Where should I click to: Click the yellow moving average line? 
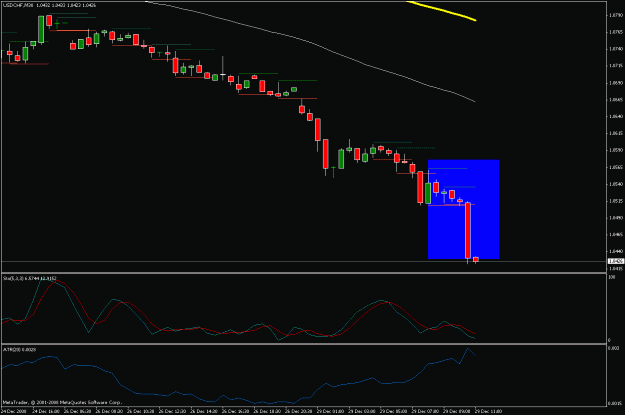pos(441,11)
